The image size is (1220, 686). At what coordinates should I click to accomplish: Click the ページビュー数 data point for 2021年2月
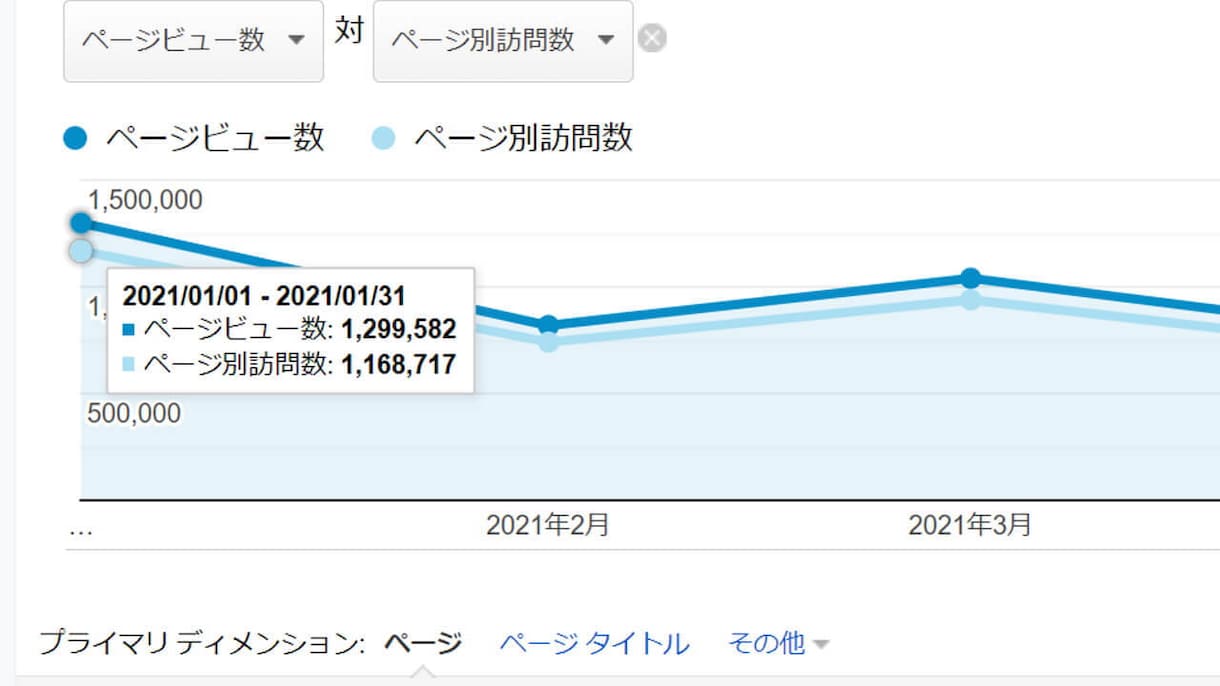tap(548, 325)
